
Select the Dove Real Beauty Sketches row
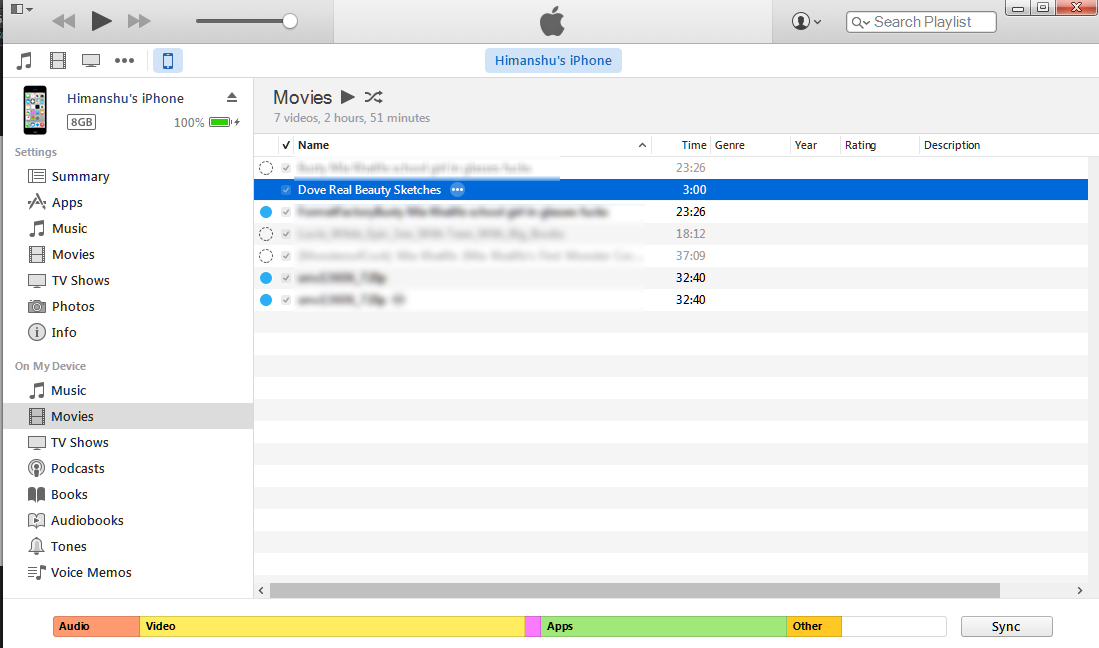[671, 190]
